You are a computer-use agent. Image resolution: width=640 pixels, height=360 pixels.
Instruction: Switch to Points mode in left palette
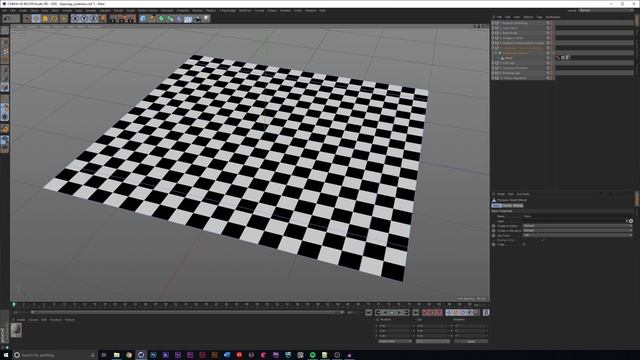[4, 69]
